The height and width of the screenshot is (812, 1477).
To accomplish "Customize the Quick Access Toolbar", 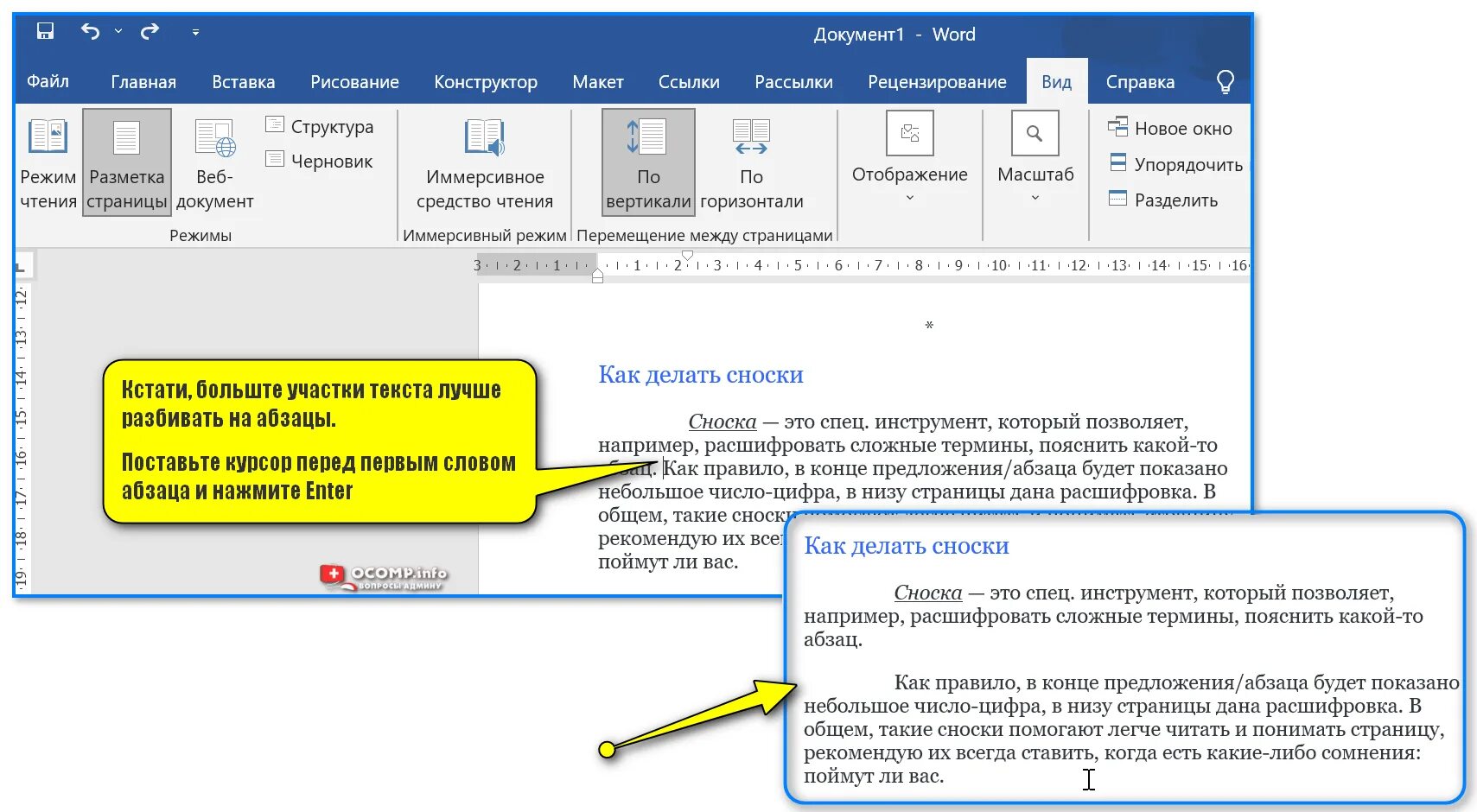I will pos(195,33).
